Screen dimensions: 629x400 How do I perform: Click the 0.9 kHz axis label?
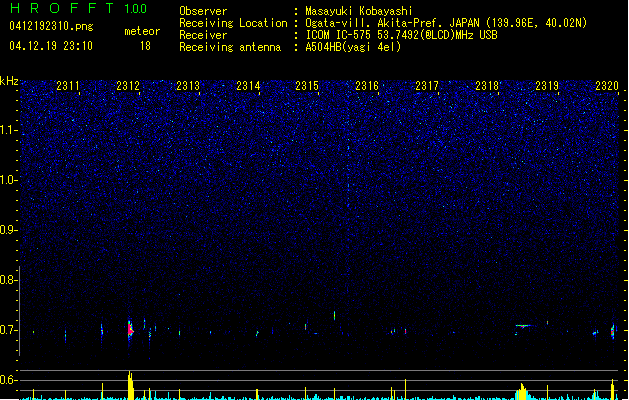tap(8, 230)
